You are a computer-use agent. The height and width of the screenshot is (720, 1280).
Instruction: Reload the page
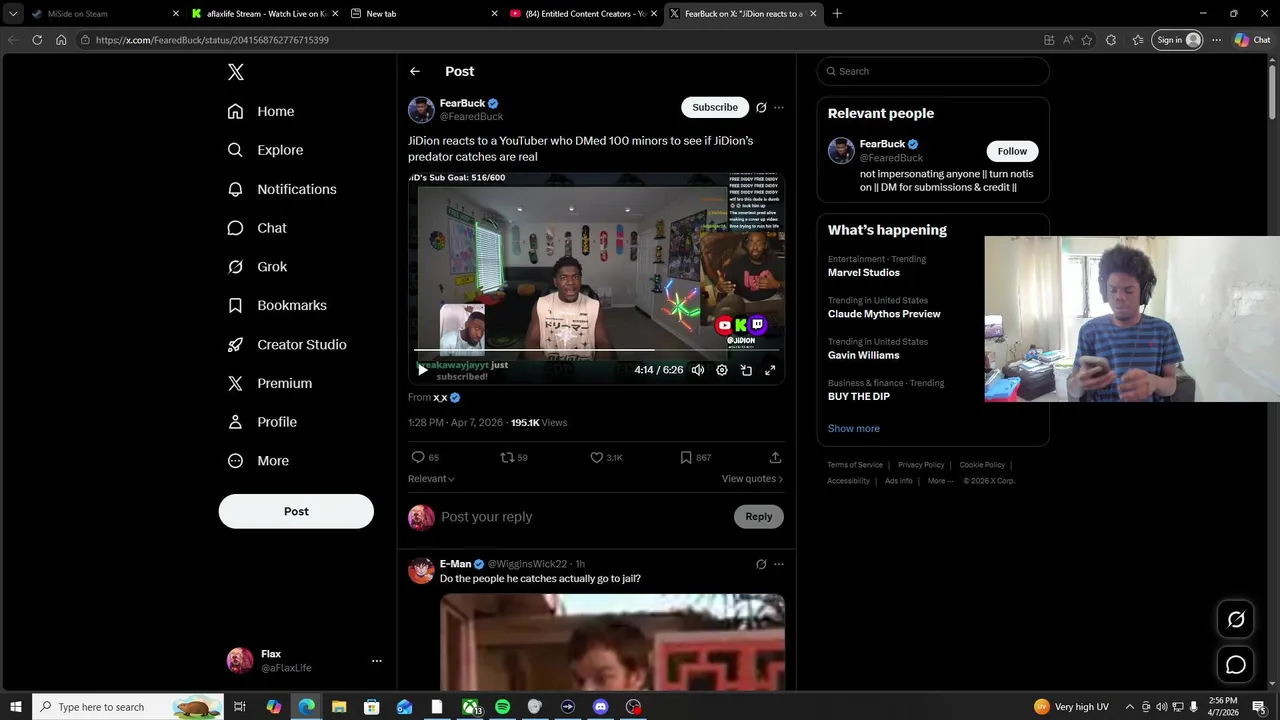[x=37, y=40]
